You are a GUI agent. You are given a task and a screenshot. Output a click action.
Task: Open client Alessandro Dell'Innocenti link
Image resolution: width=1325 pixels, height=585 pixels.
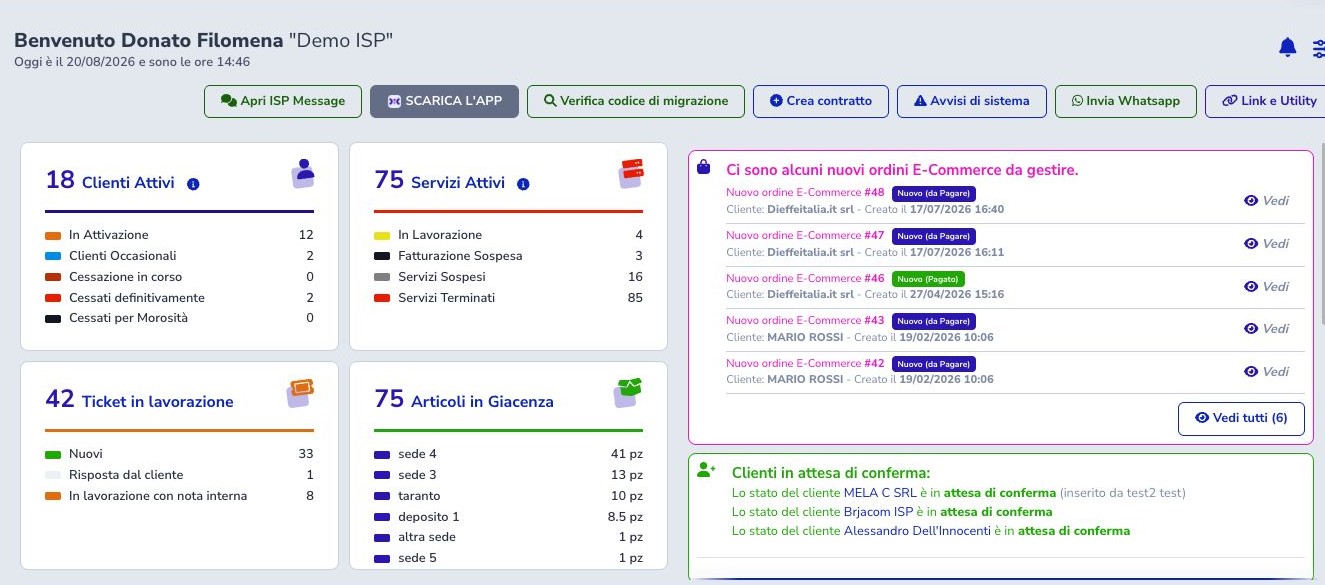point(917,531)
